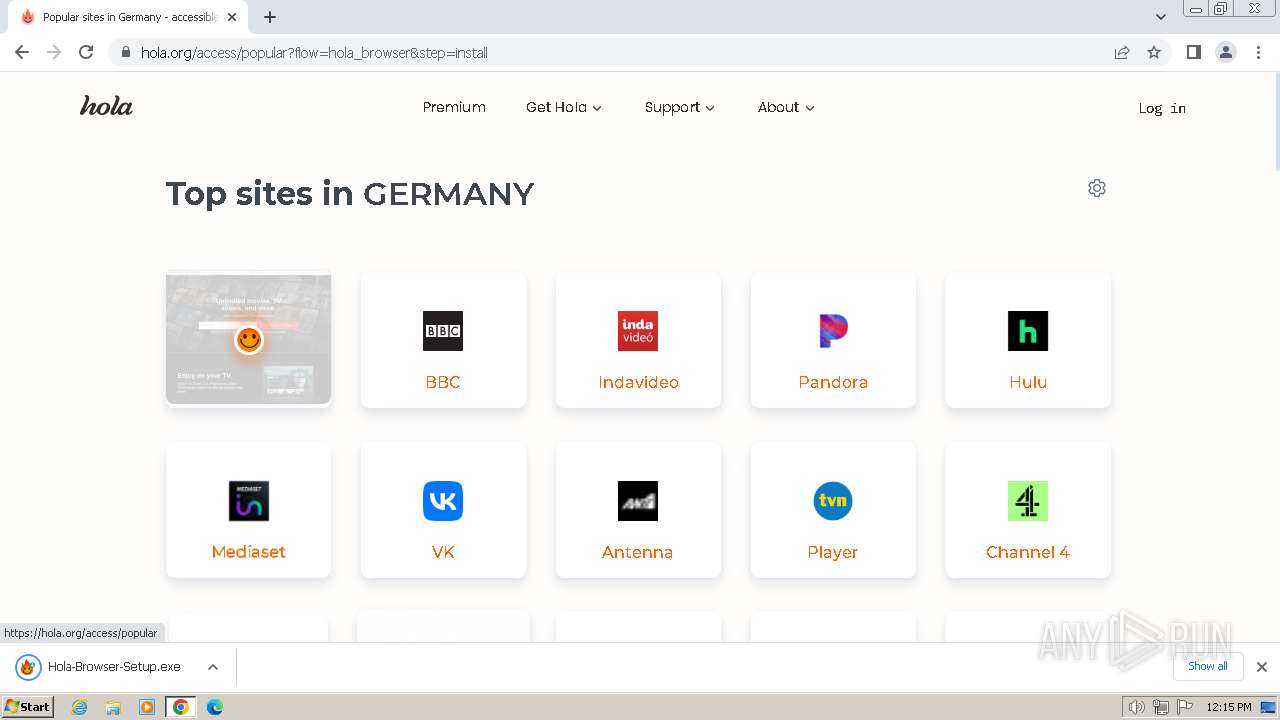Screen dimensions: 1280x720
Task: Open the media player taskbar icon
Action: point(147,707)
